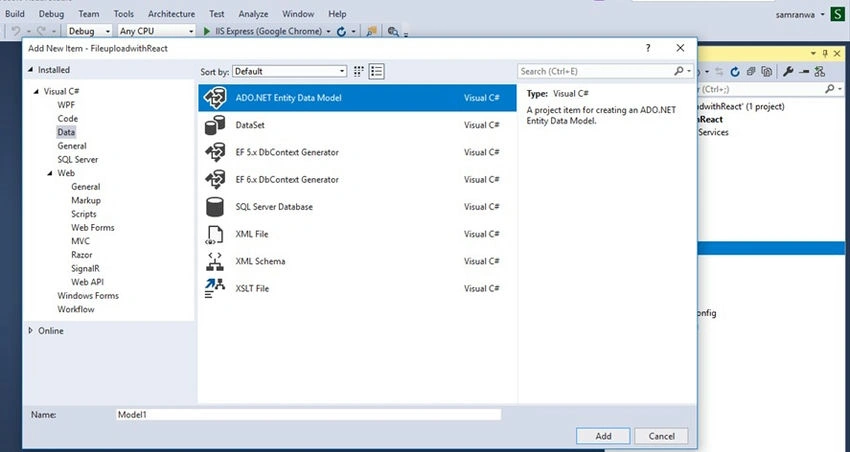Click Preview Selected Items in Solution Explorer
The image size is (850, 452).
pyautogui.click(x=804, y=72)
